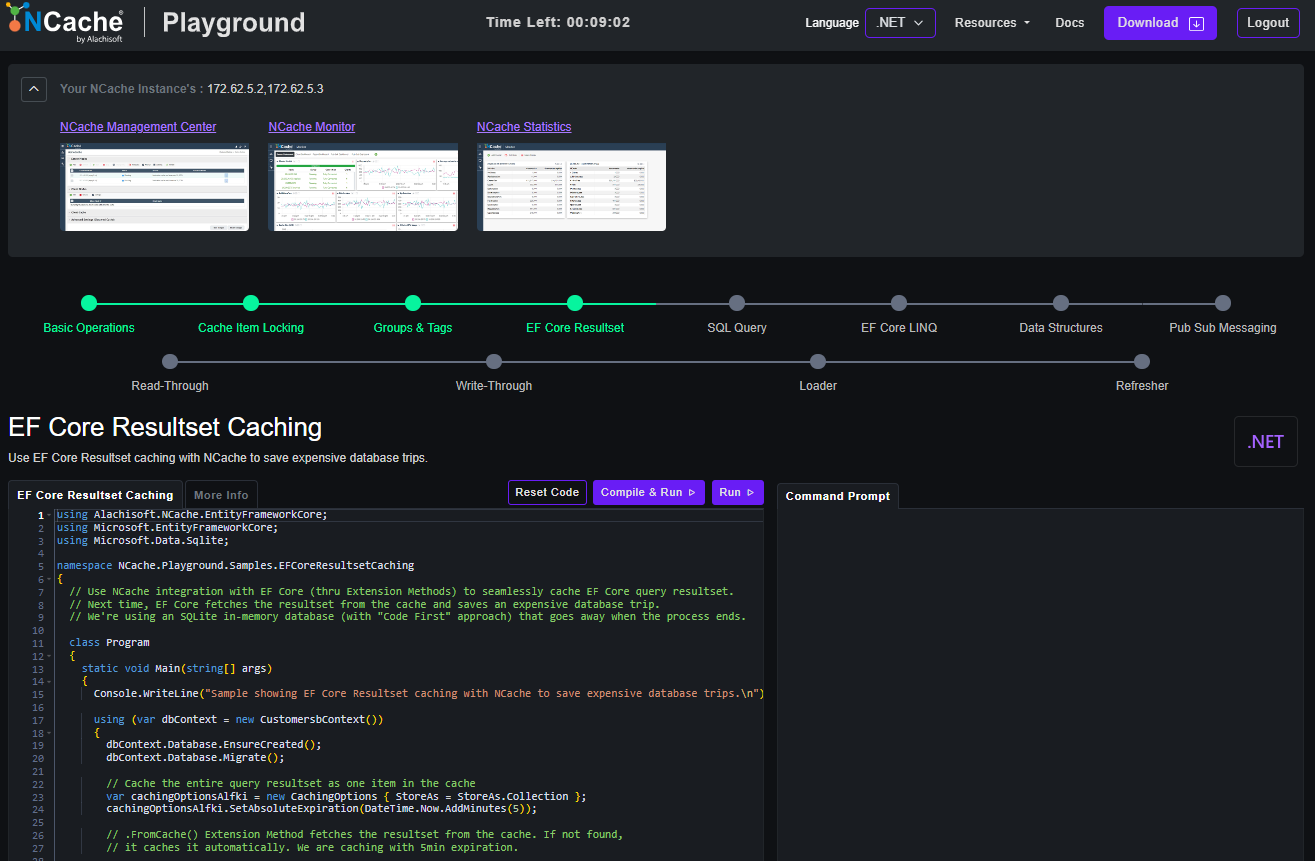Open the Docs link
This screenshot has width=1315, height=861.
tap(1069, 23)
